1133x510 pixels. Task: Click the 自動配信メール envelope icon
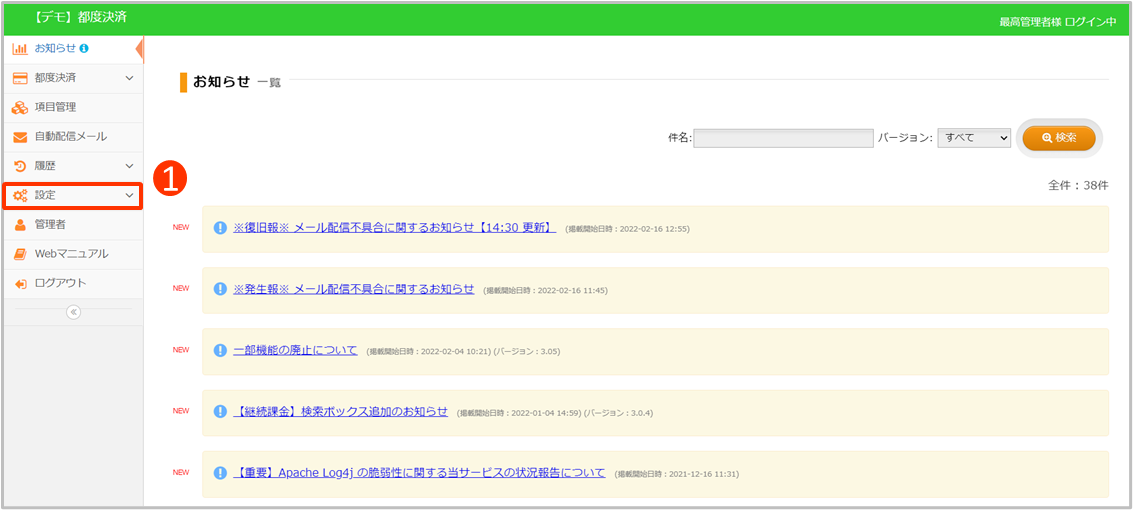tap(19, 137)
